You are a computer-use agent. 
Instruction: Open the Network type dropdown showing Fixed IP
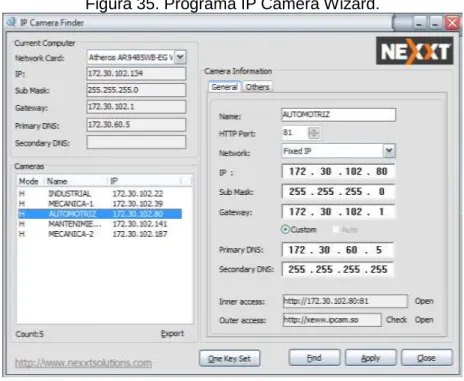389,151
